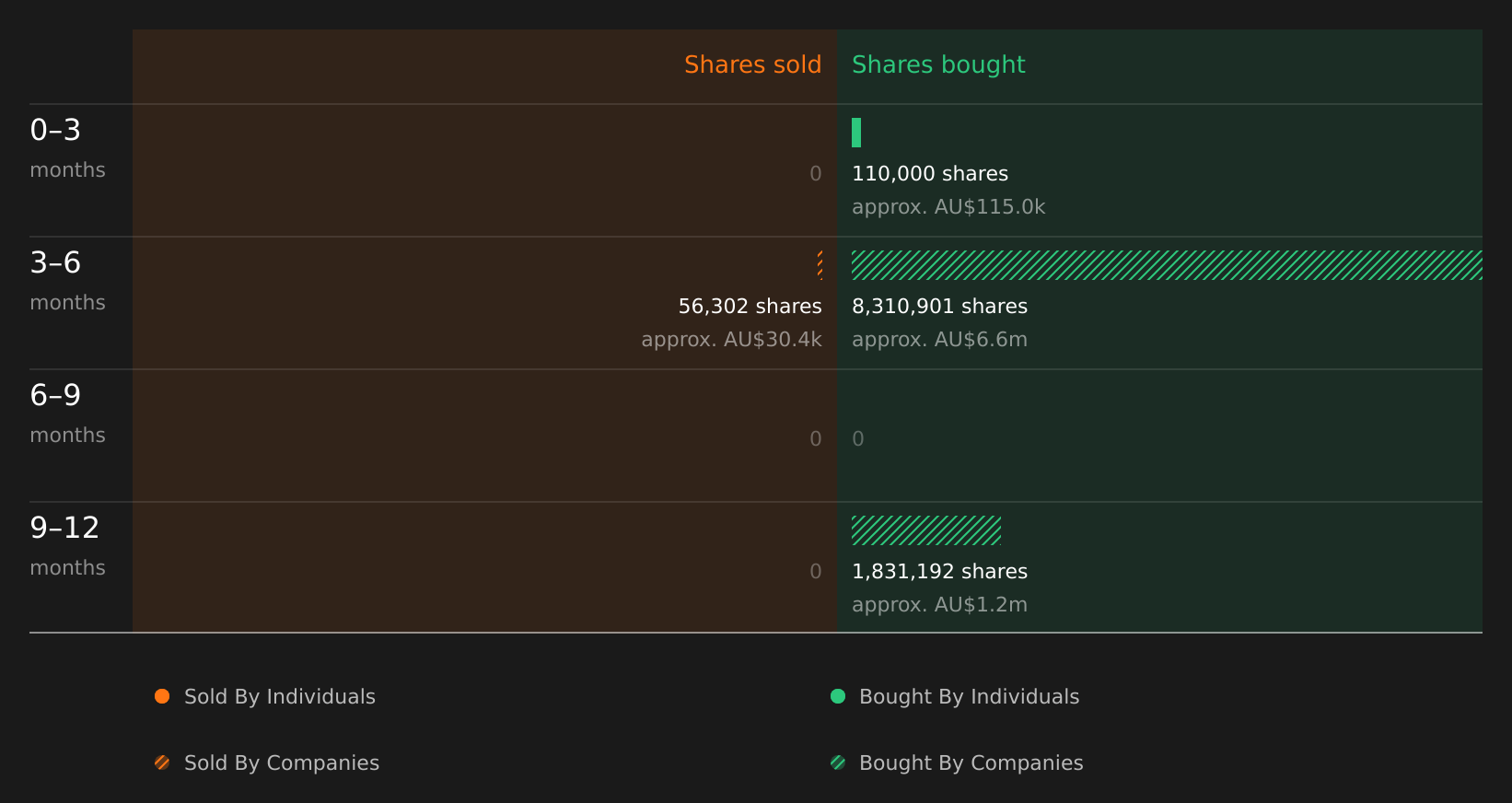Click the Shares sold column header
Viewport: 1512px width, 803px height.
coord(753,64)
